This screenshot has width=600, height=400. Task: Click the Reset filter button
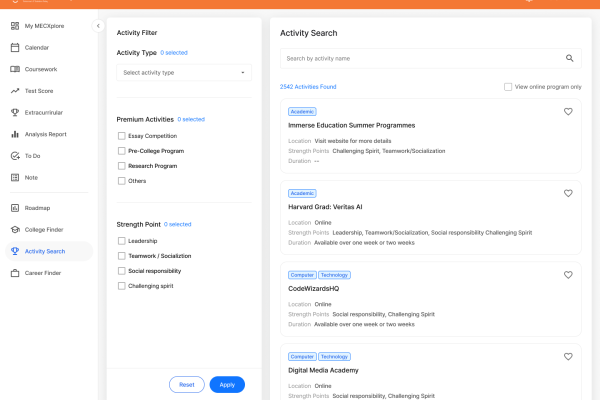187,385
